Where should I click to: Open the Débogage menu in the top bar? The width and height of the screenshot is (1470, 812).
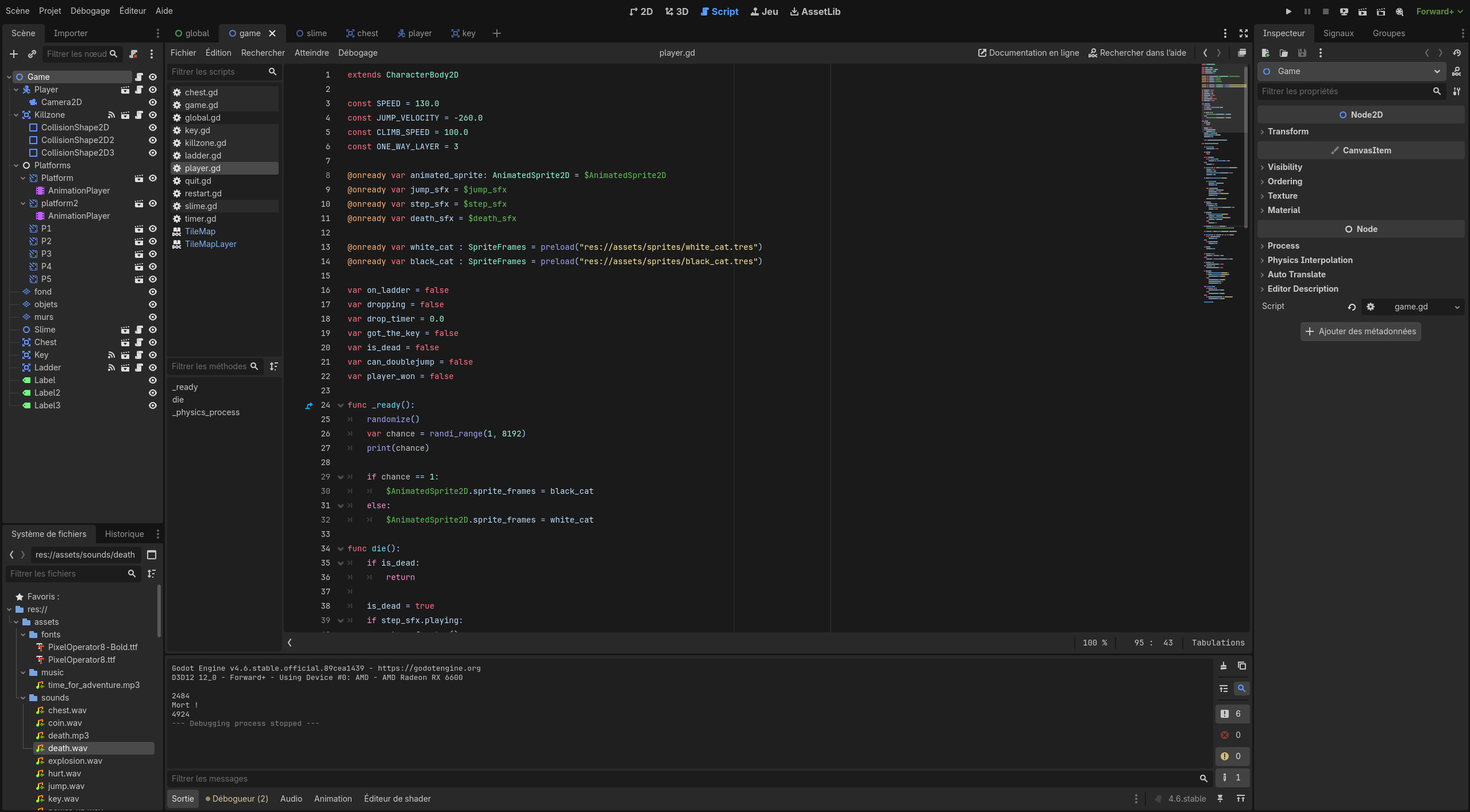[x=90, y=11]
